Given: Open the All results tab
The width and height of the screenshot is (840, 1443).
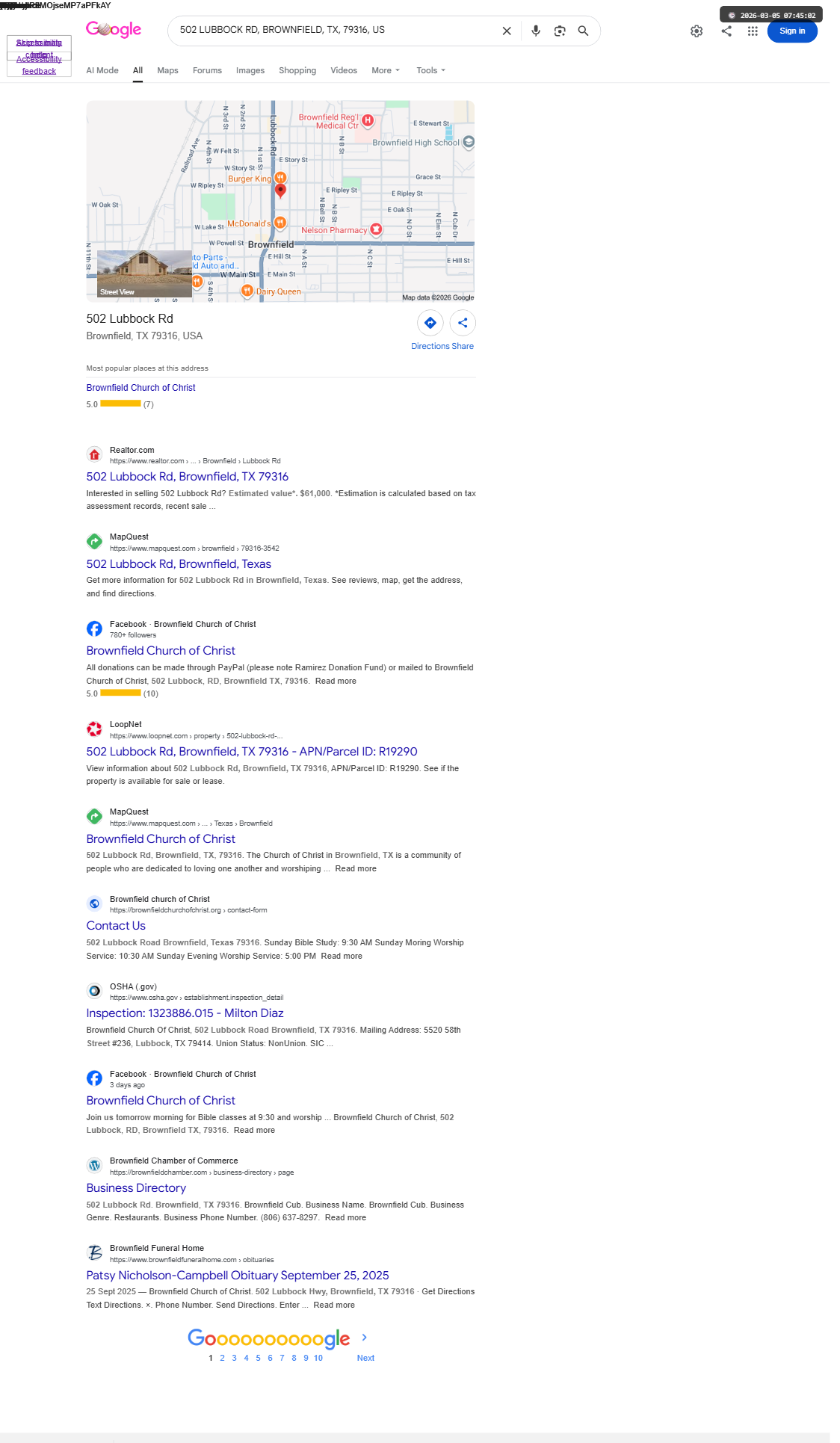Looking at the screenshot, I should (x=138, y=70).
